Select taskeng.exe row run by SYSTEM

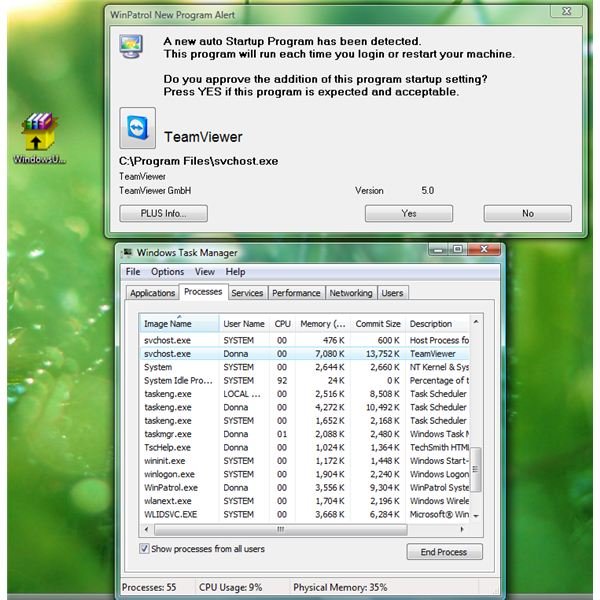tap(304, 421)
